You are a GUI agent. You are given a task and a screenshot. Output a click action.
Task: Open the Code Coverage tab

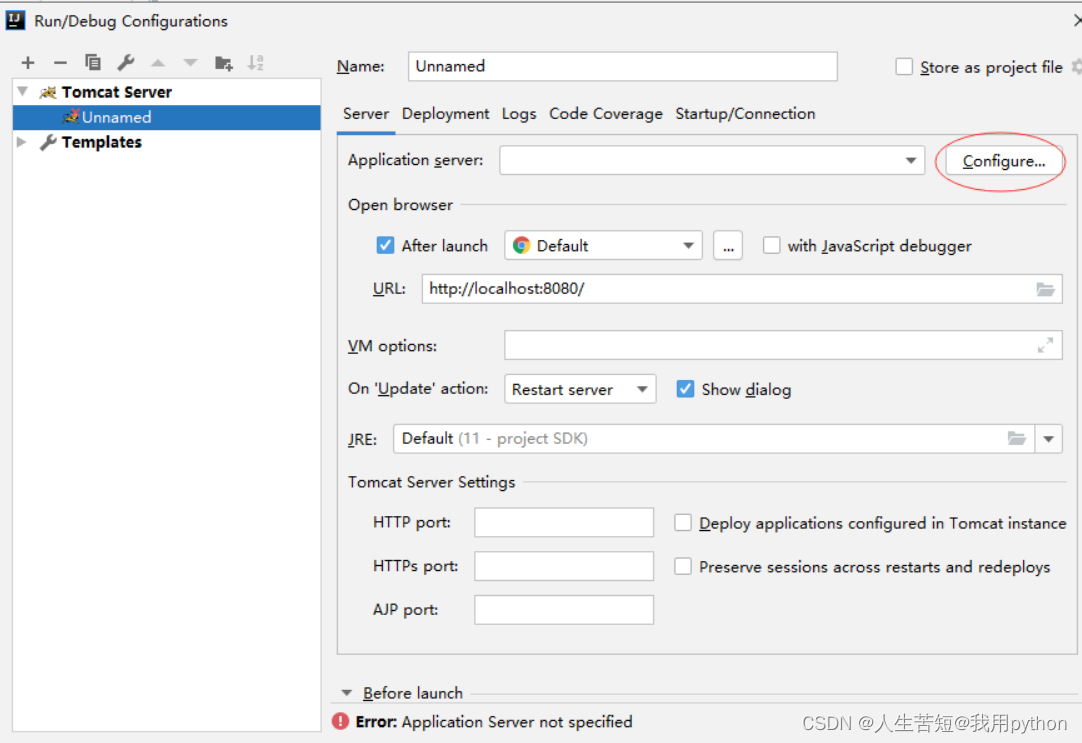click(x=606, y=114)
